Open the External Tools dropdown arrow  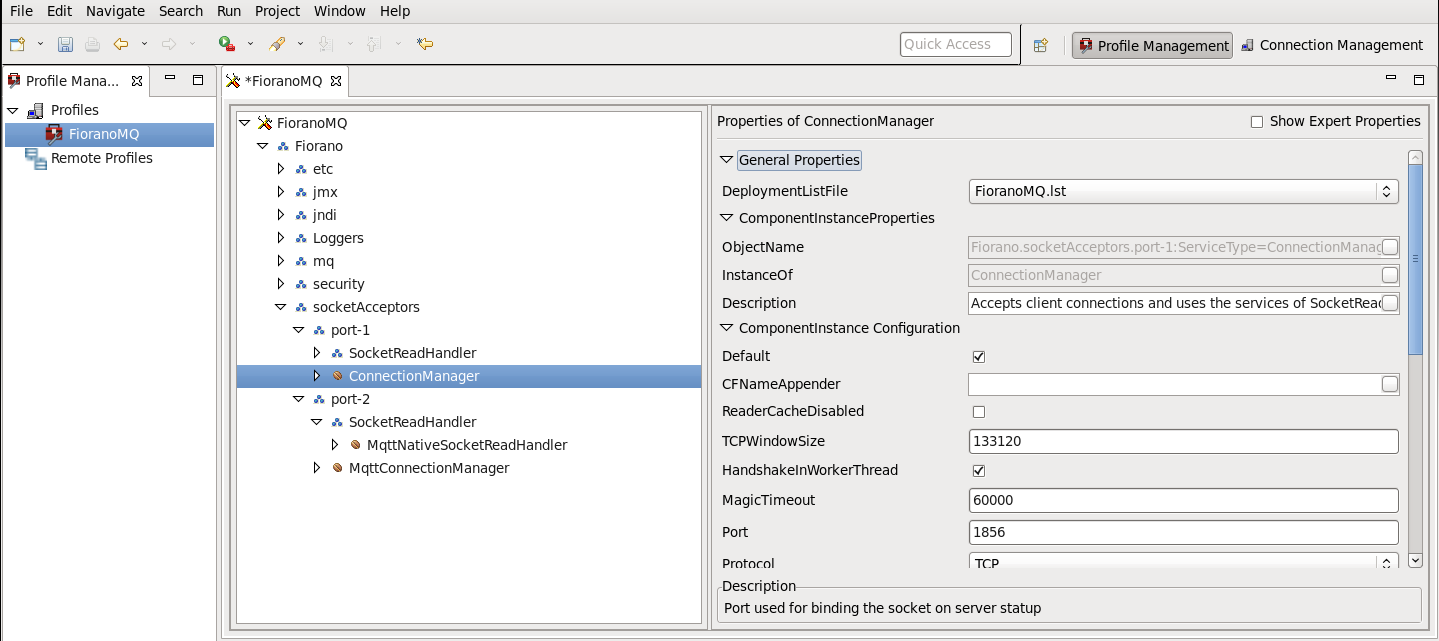click(x=300, y=44)
